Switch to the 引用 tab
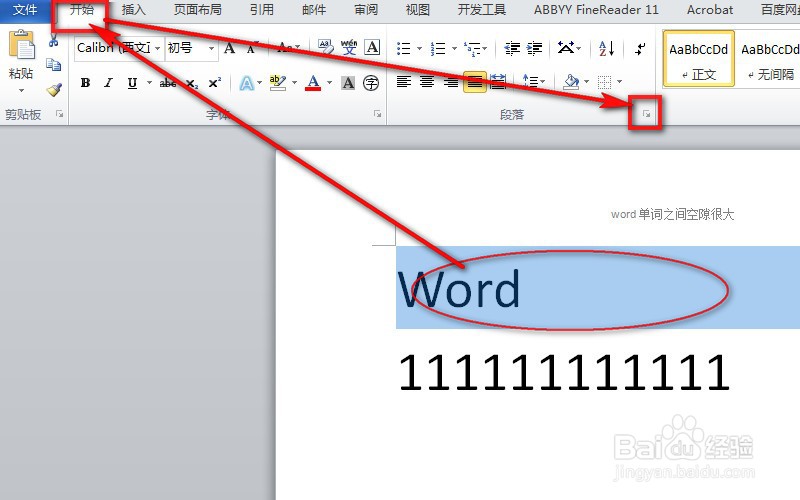 pyautogui.click(x=262, y=10)
